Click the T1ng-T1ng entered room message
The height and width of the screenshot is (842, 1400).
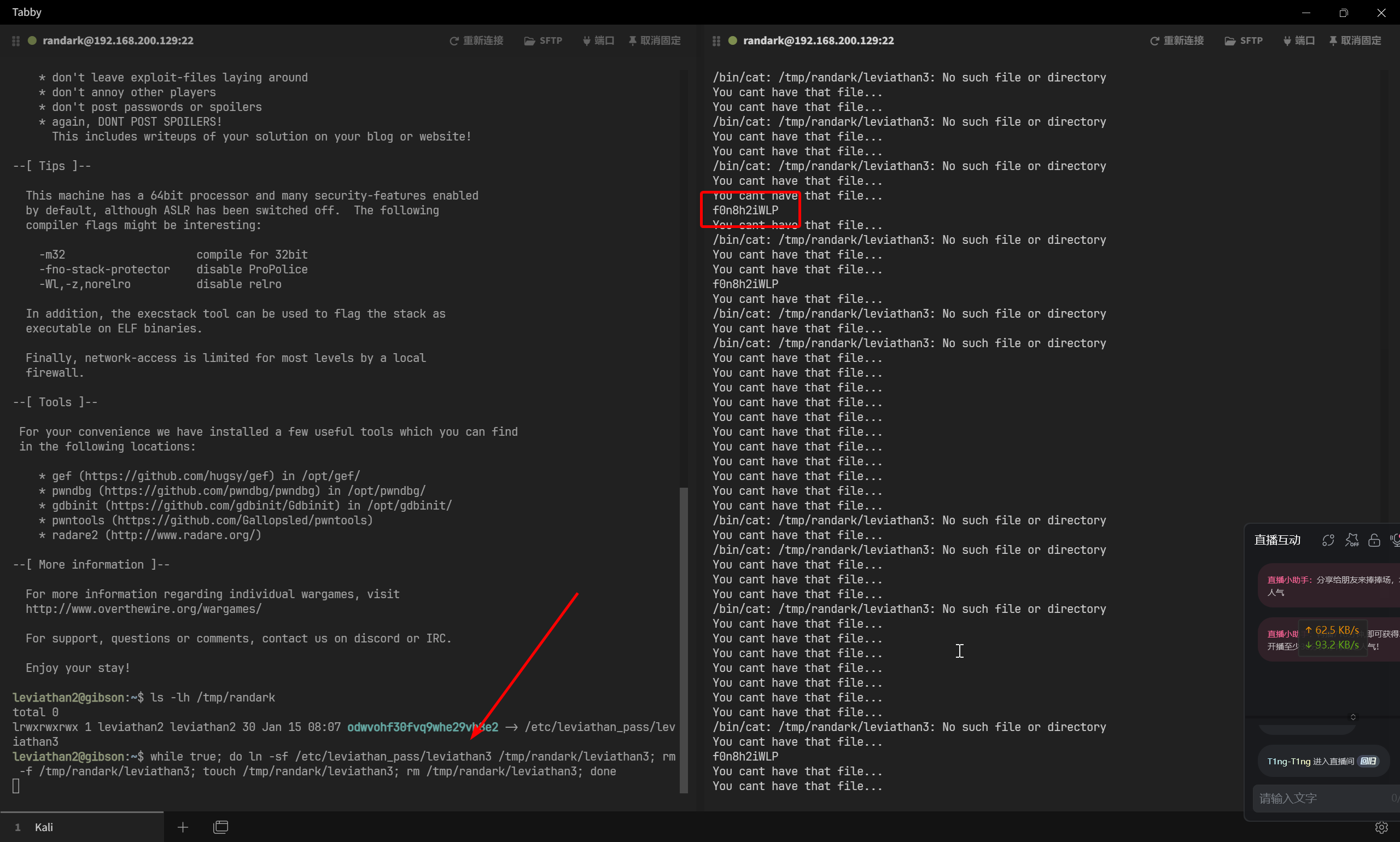(x=1323, y=761)
